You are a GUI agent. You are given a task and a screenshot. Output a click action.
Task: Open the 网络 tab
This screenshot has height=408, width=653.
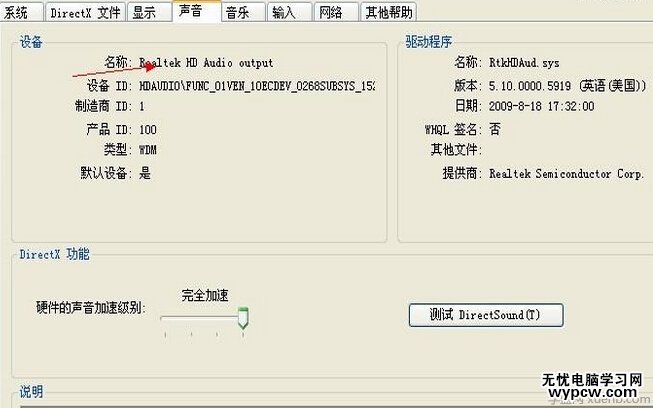point(336,12)
